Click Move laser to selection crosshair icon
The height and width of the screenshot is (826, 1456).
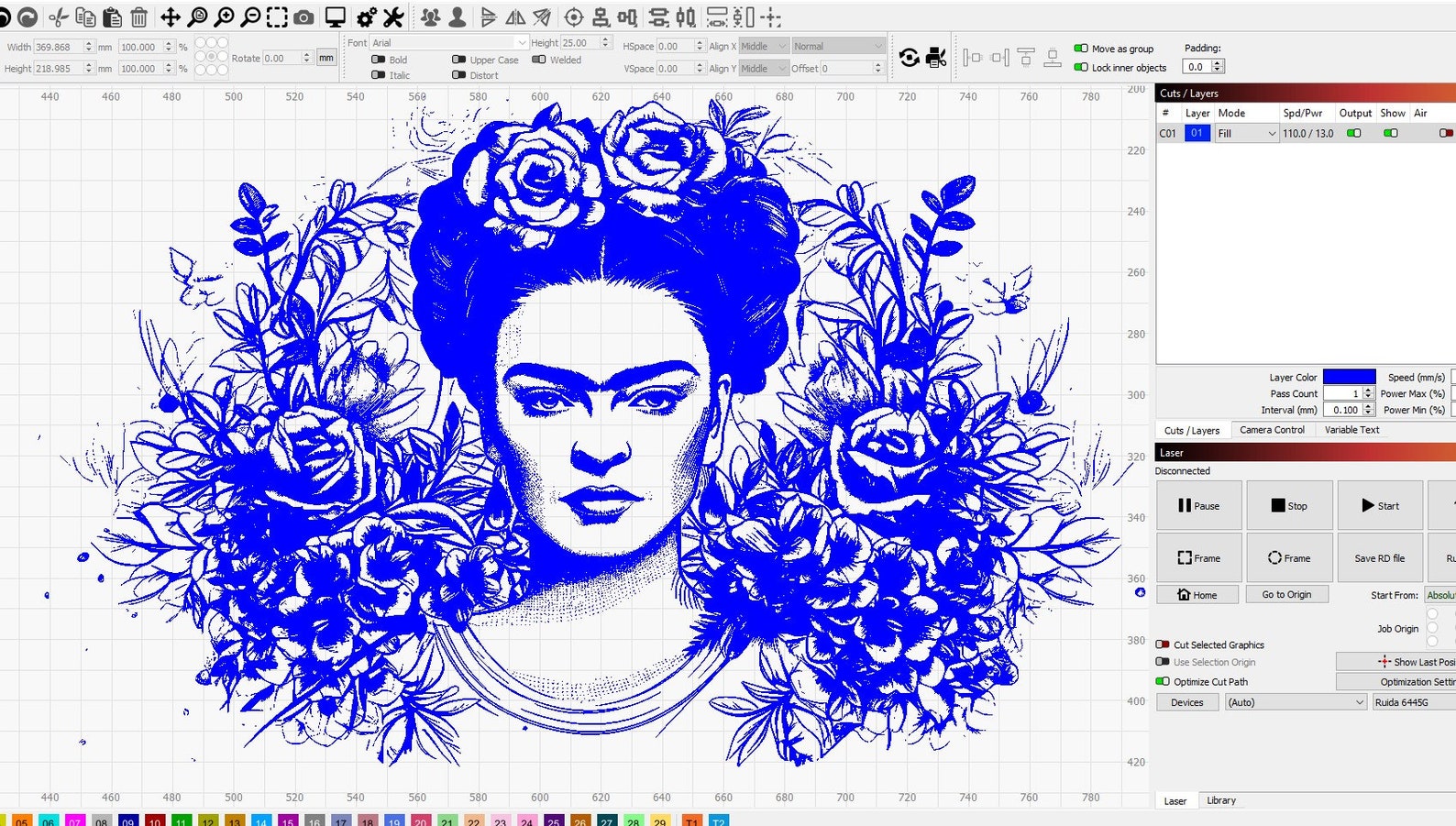click(x=771, y=17)
